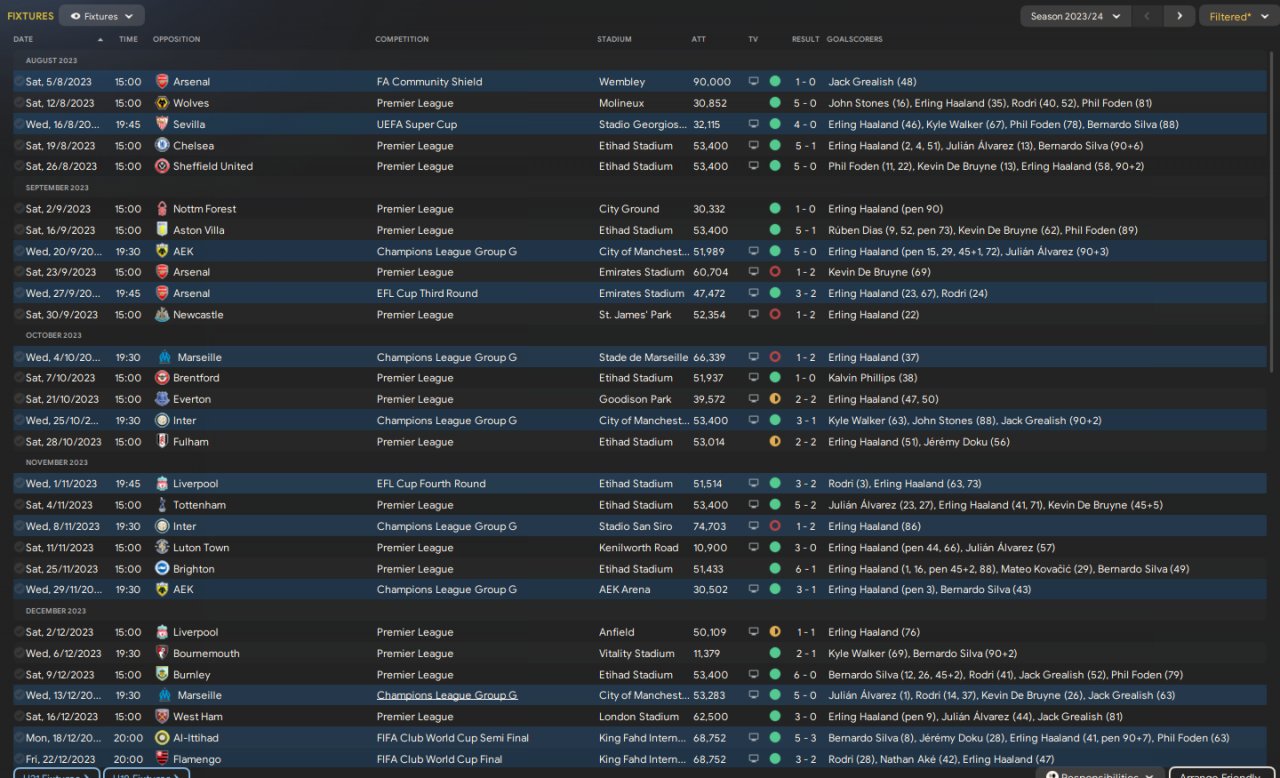Click the 90,000 attendance figure
Image resolution: width=1280 pixels, height=778 pixels.
(712, 82)
